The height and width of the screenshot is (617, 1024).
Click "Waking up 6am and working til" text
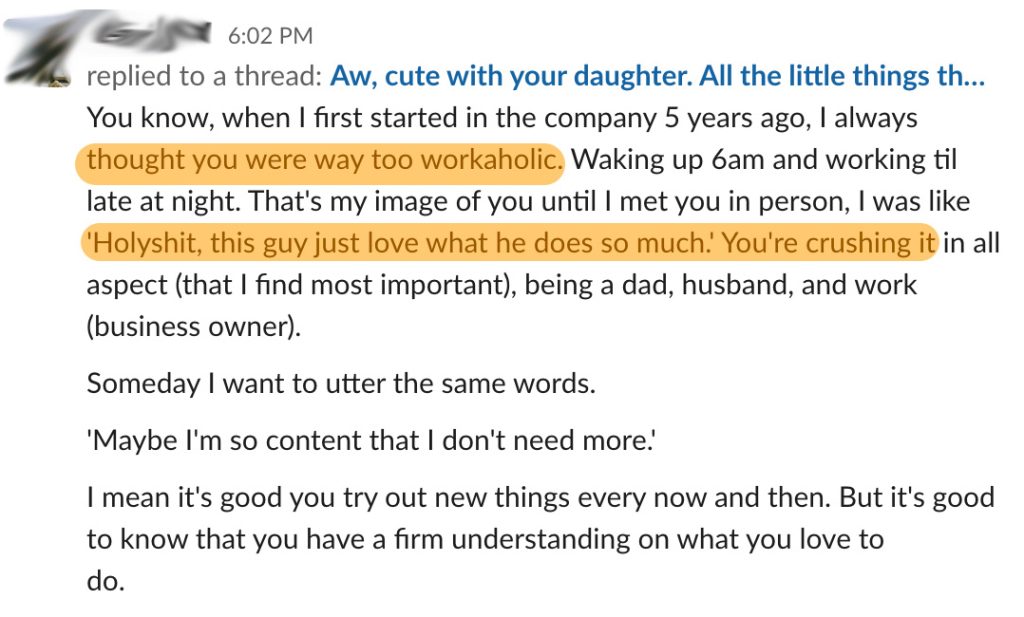764,160
